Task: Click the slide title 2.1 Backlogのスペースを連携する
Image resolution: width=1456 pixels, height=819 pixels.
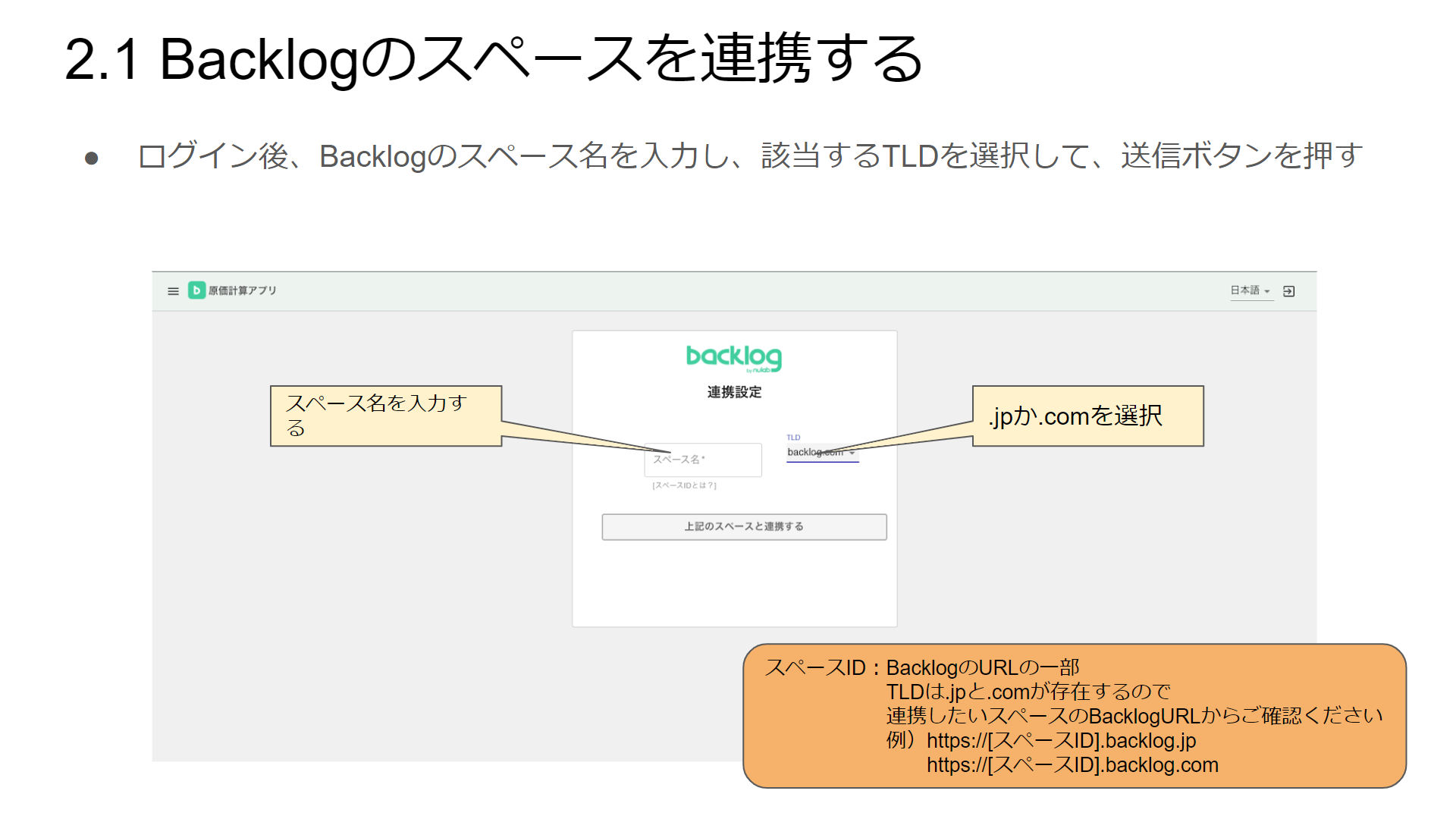Action: pos(494,59)
